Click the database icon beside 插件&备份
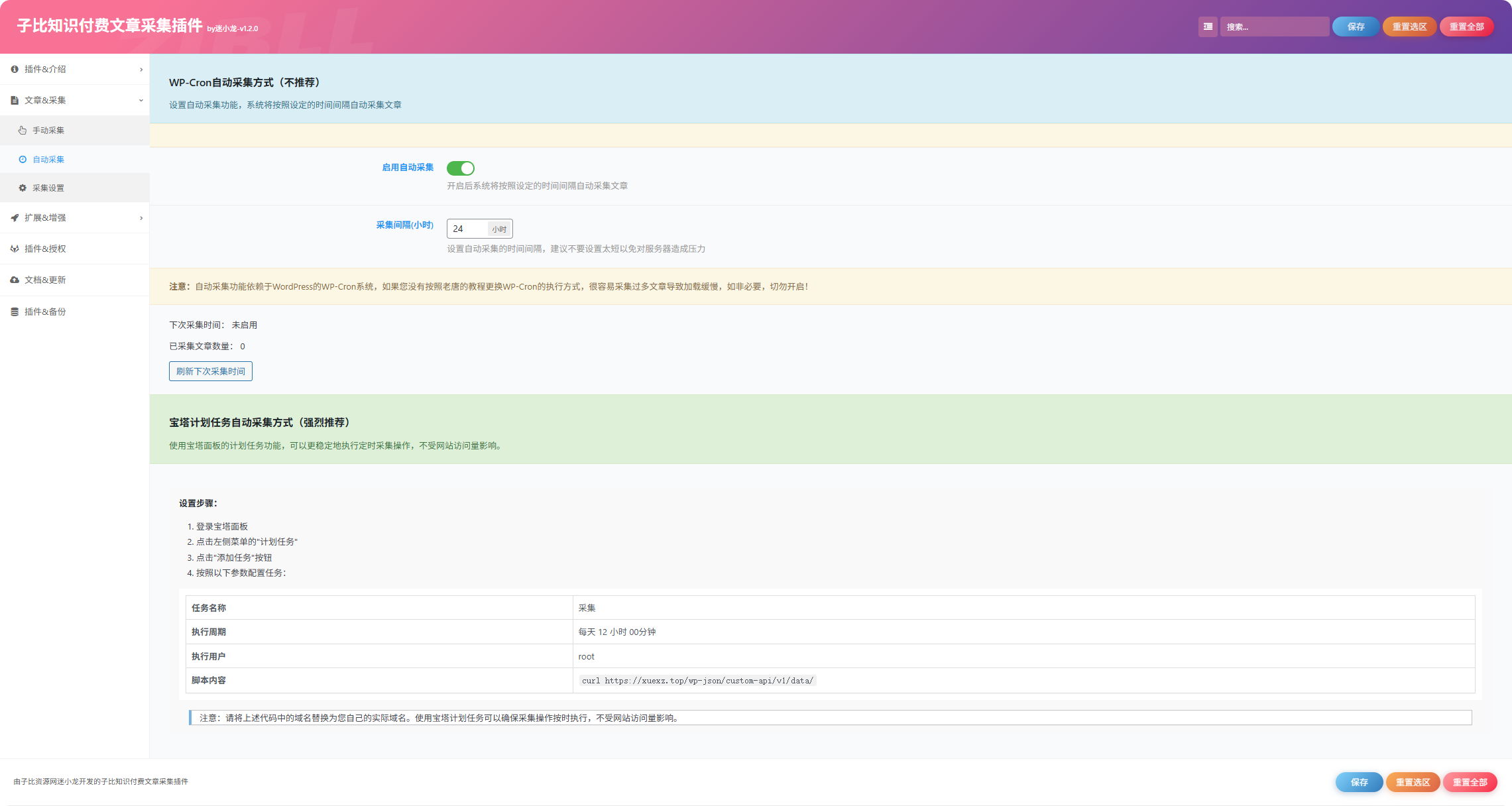The height and width of the screenshot is (806, 1512). click(15, 312)
